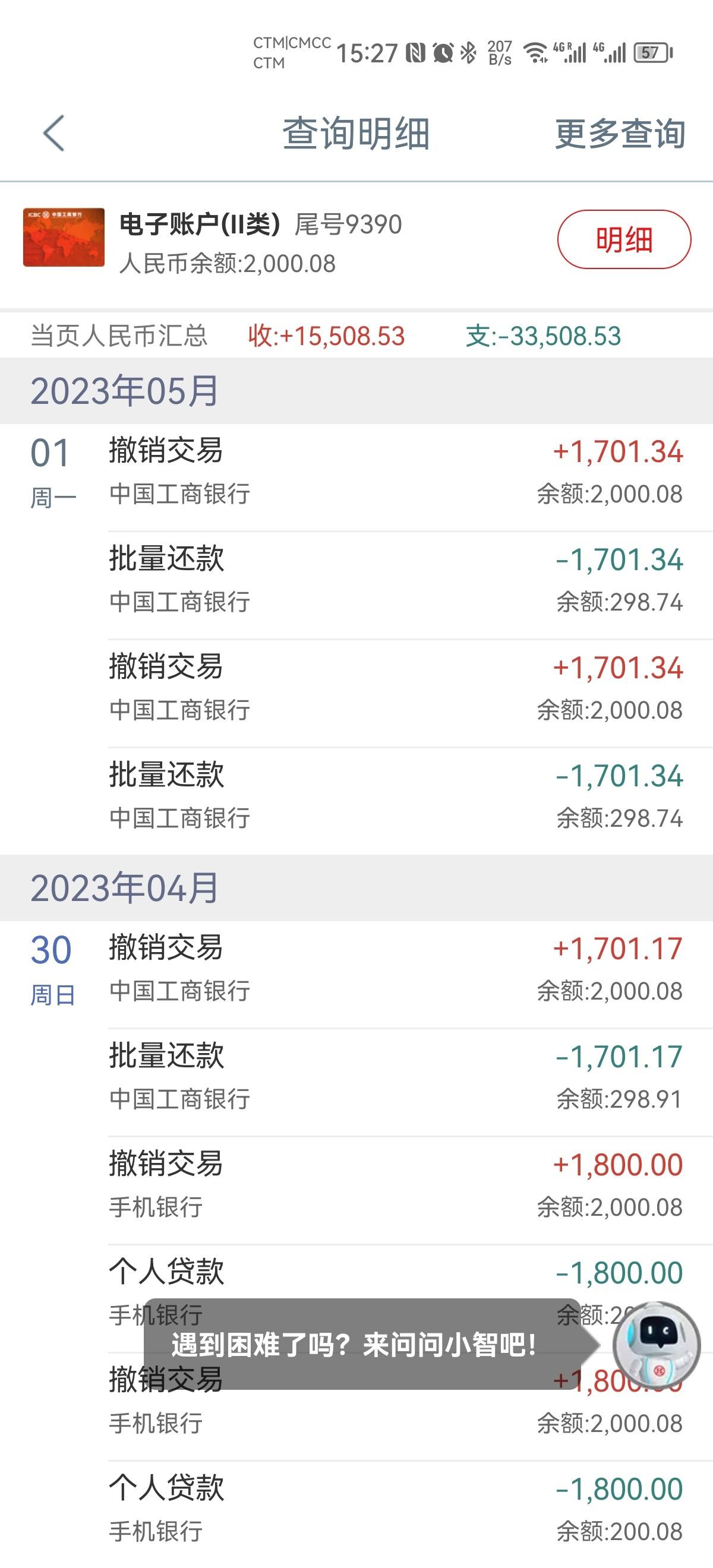Image resolution: width=713 pixels, height=1568 pixels.
Task: Open 更多查询 for more queries
Action: click(x=620, y=133)
